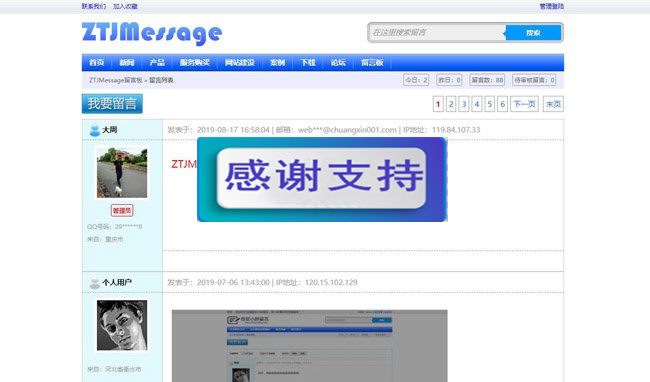Click the red 管理员 badge

pyautogui.click(x=122, y=210)
